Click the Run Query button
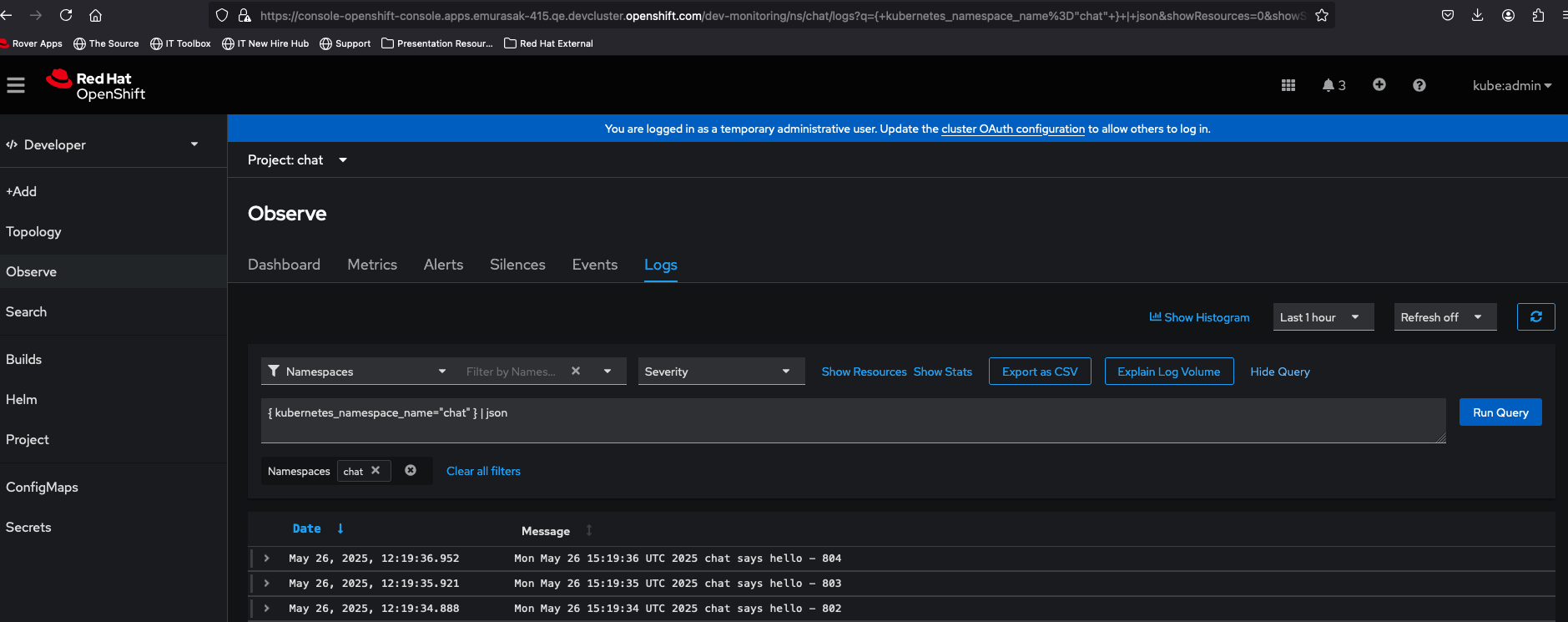 (x=1500, y=412)
